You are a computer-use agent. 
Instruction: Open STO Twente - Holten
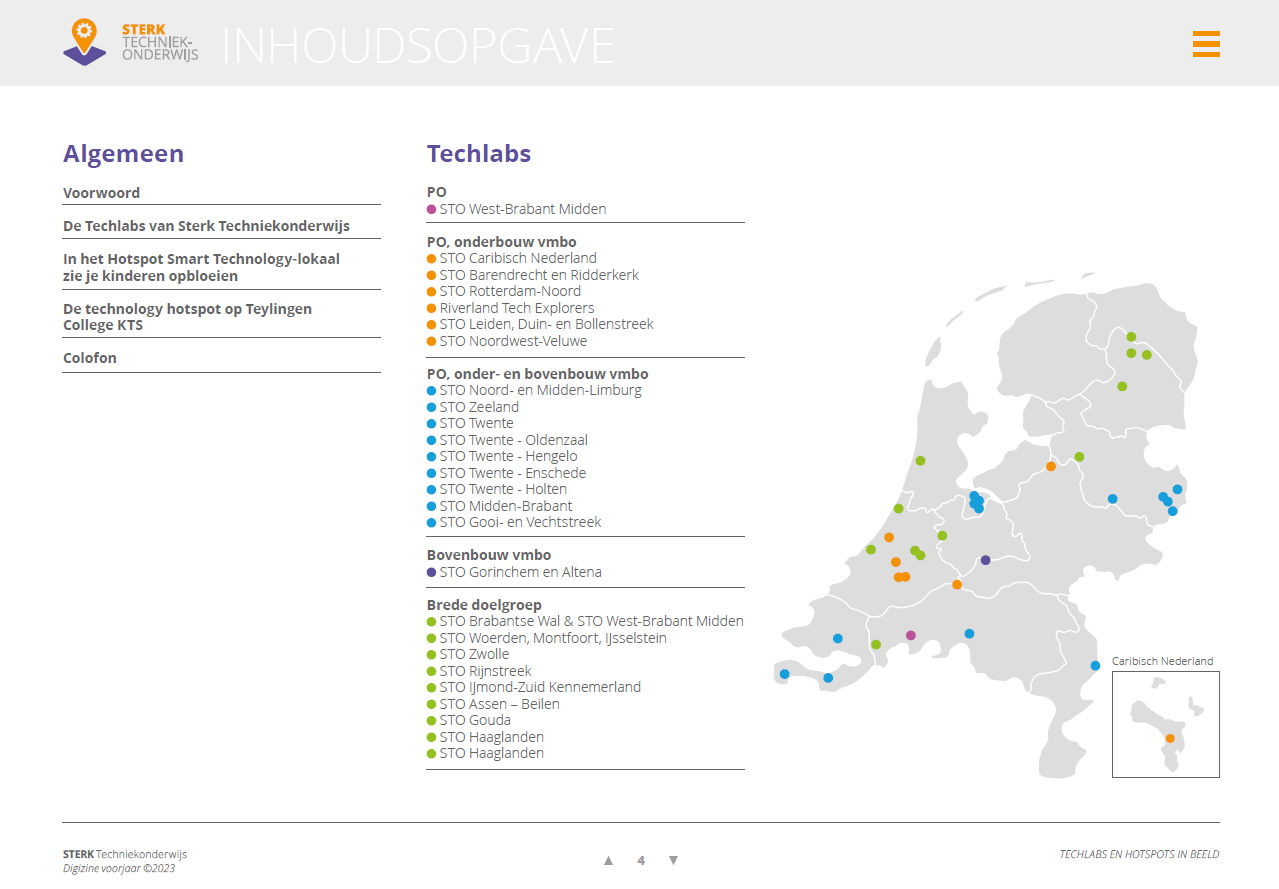(x=497, y=489)
